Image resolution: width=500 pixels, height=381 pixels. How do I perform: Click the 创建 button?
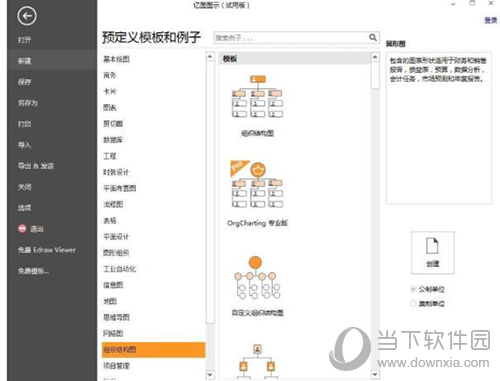click(433, 253)
